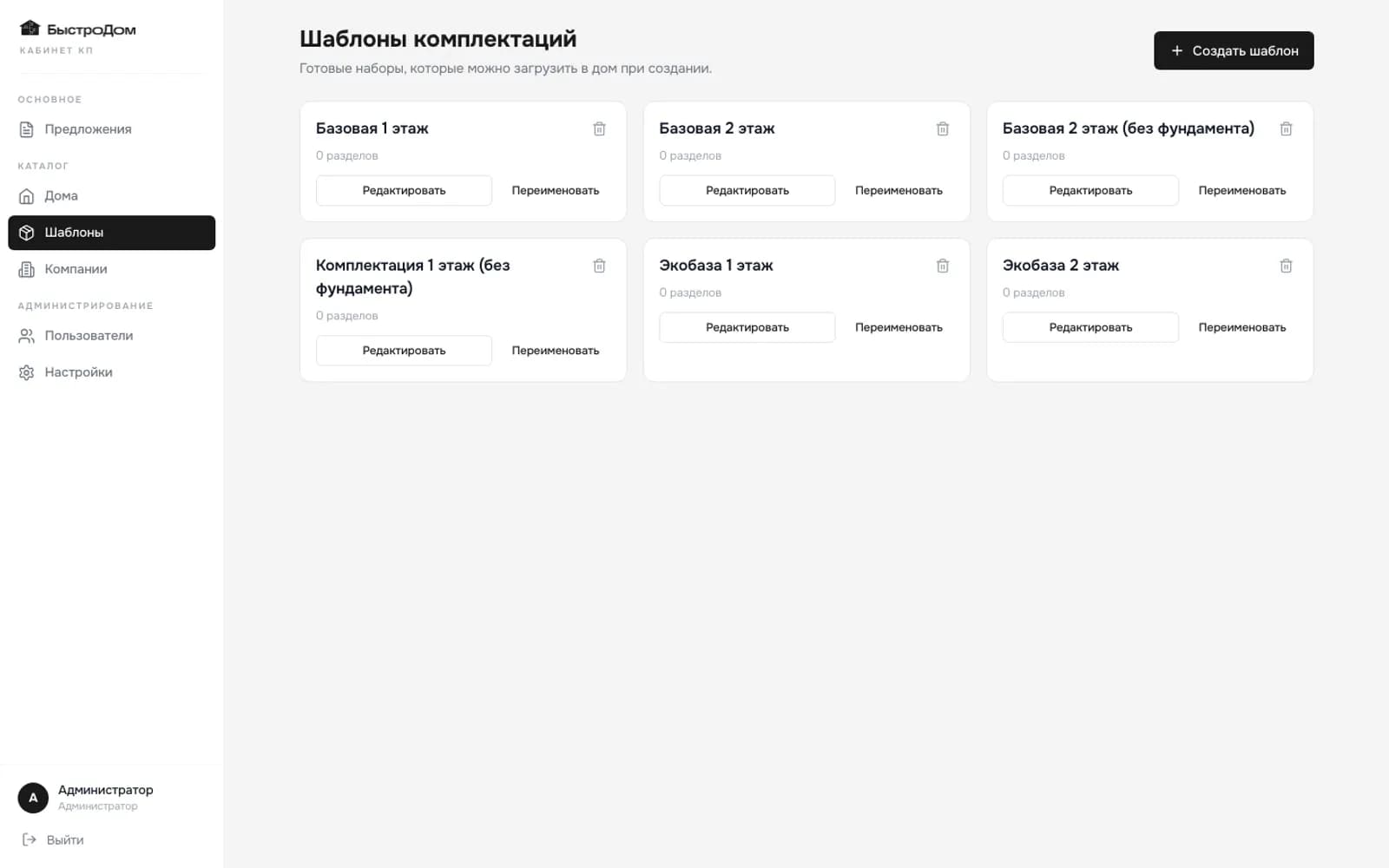The width and height of the screenshot is (1389, 868).
Task: Delete the Базовая 1 этаж template
Action: pyautogui.click(x=599, y=128)
